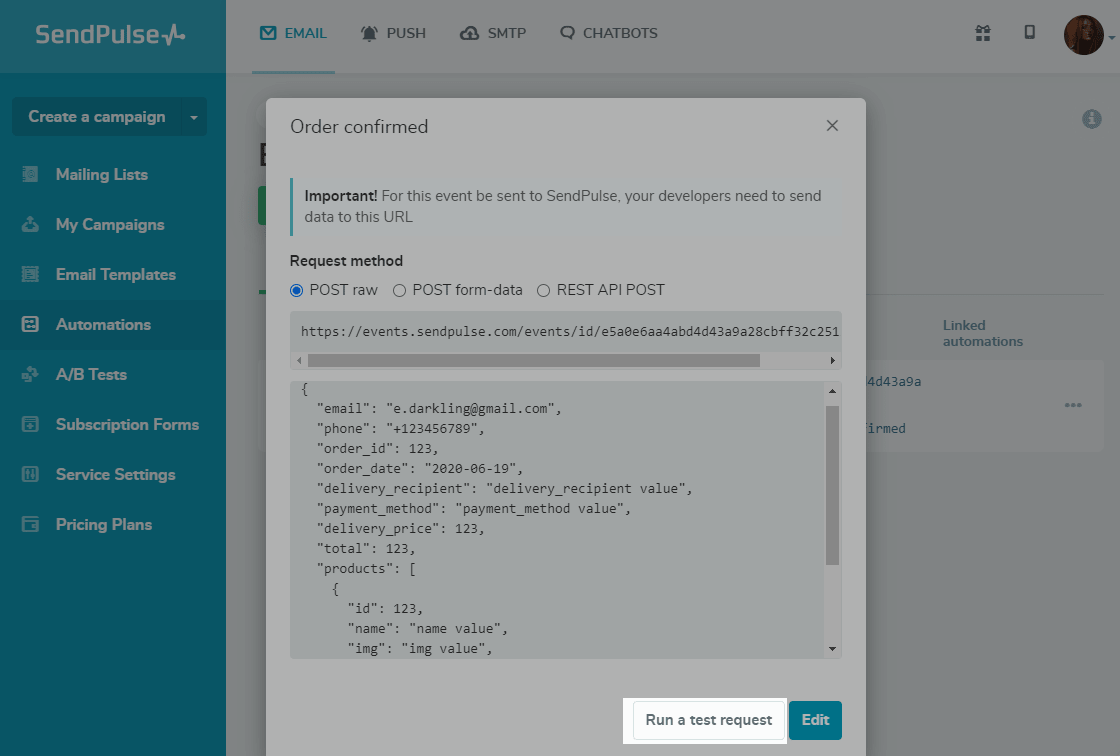Click the mobile phone icon in header
The width and height of the screenshot is (1120, 756).
[1029, 33]
